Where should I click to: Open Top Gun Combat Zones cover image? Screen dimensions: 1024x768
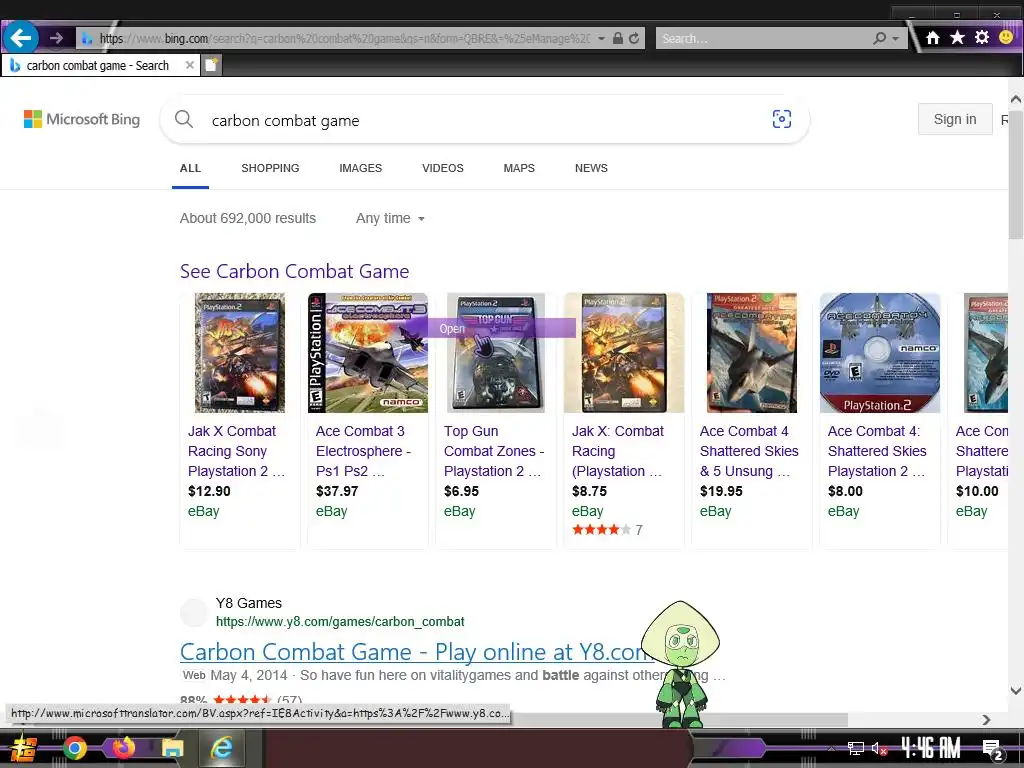pyautogui.click(x=496, y=353)
